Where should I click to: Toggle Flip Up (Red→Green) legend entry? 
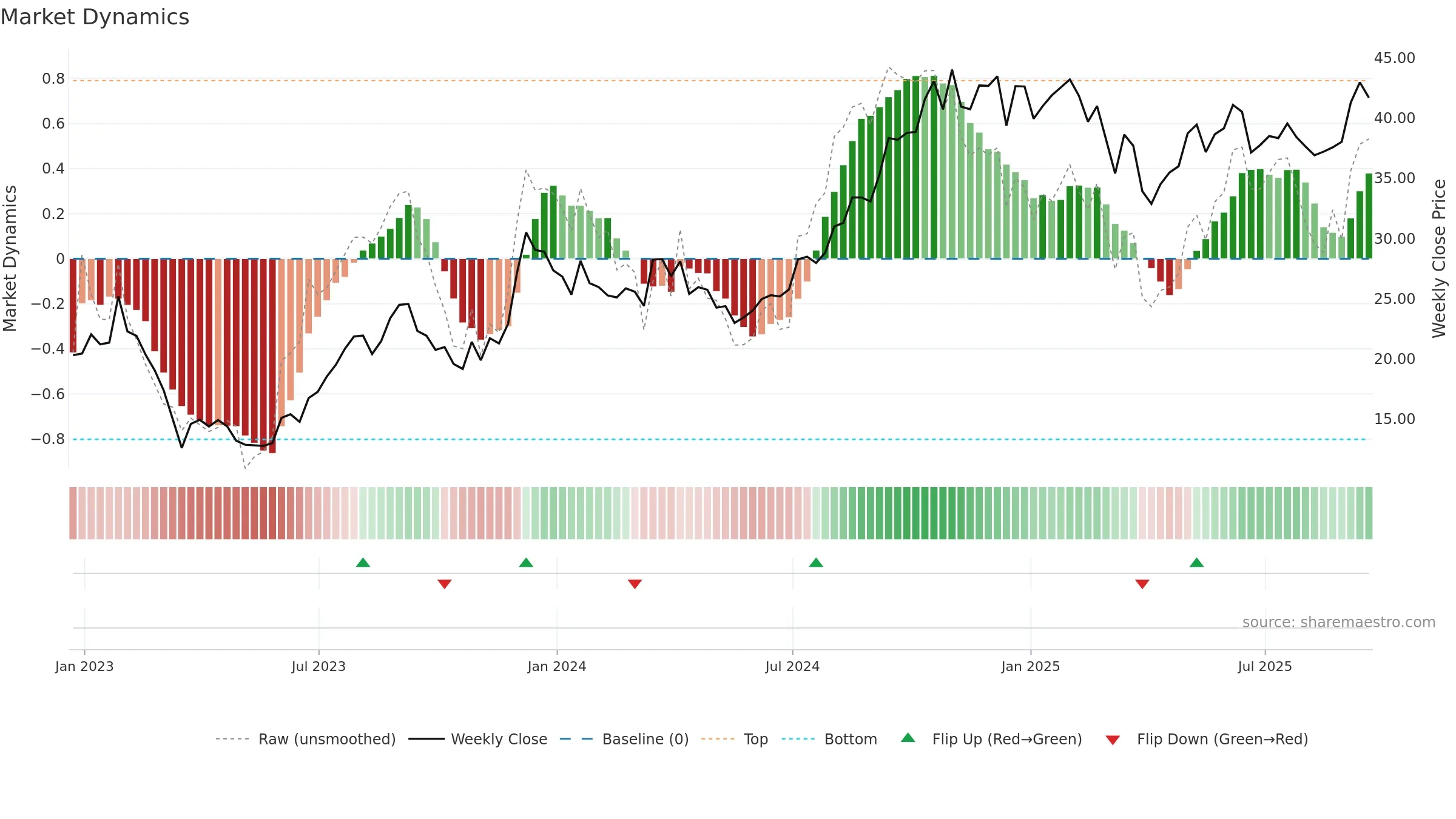pyautogui.click(x=991, y=739)
